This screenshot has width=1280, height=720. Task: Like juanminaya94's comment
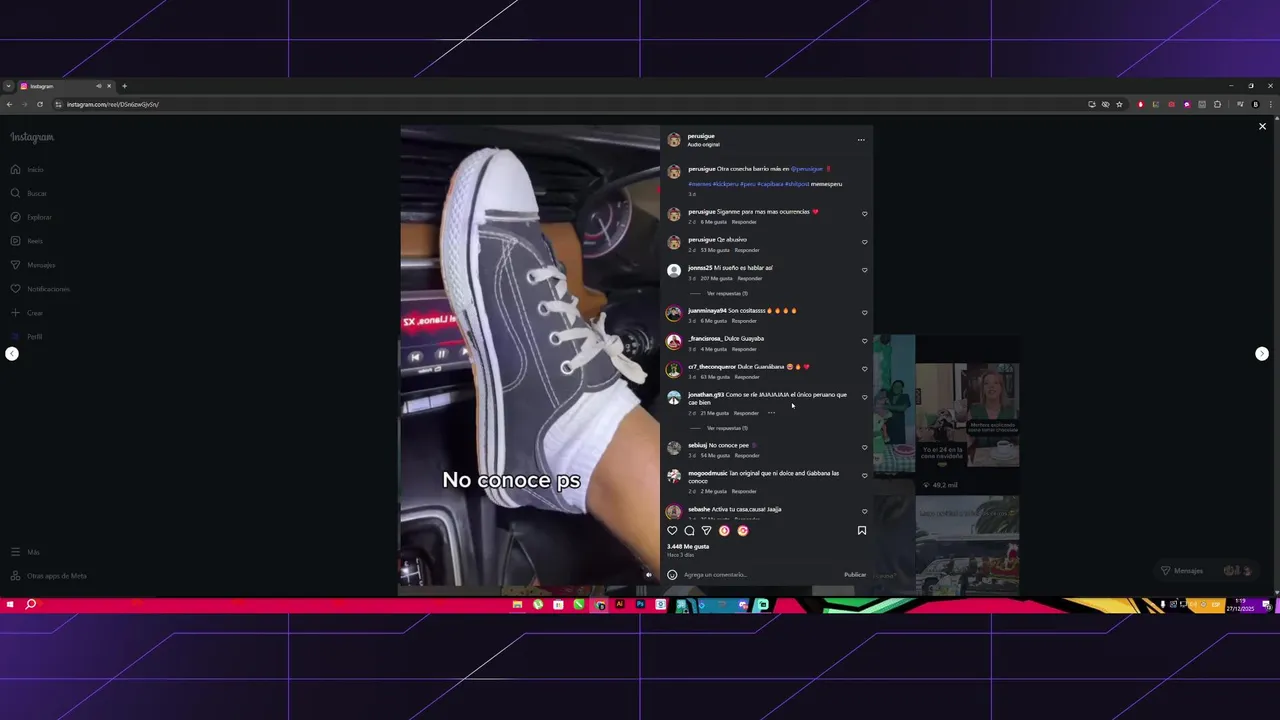[865, 313]
